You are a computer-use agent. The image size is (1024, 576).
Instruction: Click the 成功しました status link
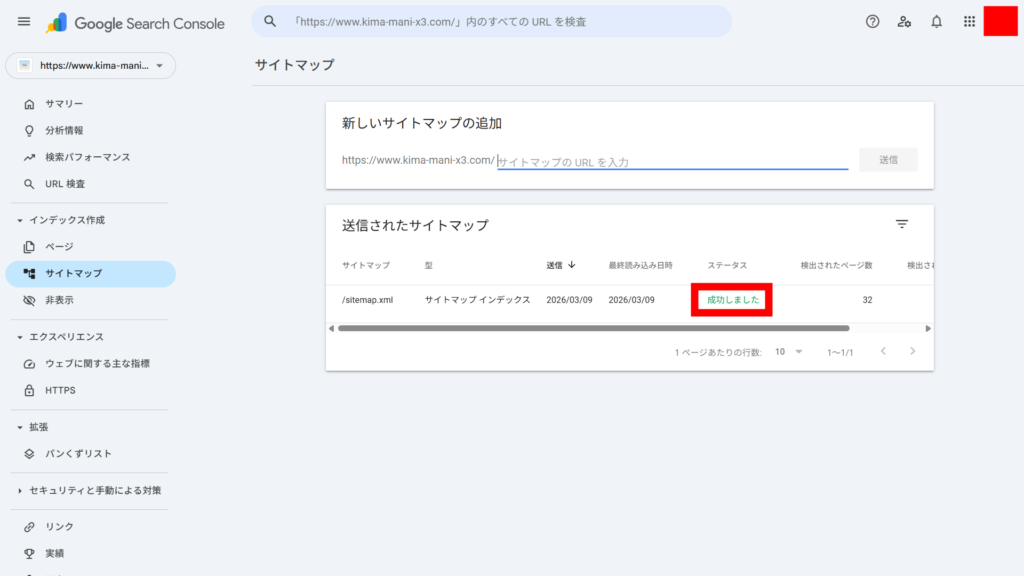pyautogui.click(x=731, y=299)
